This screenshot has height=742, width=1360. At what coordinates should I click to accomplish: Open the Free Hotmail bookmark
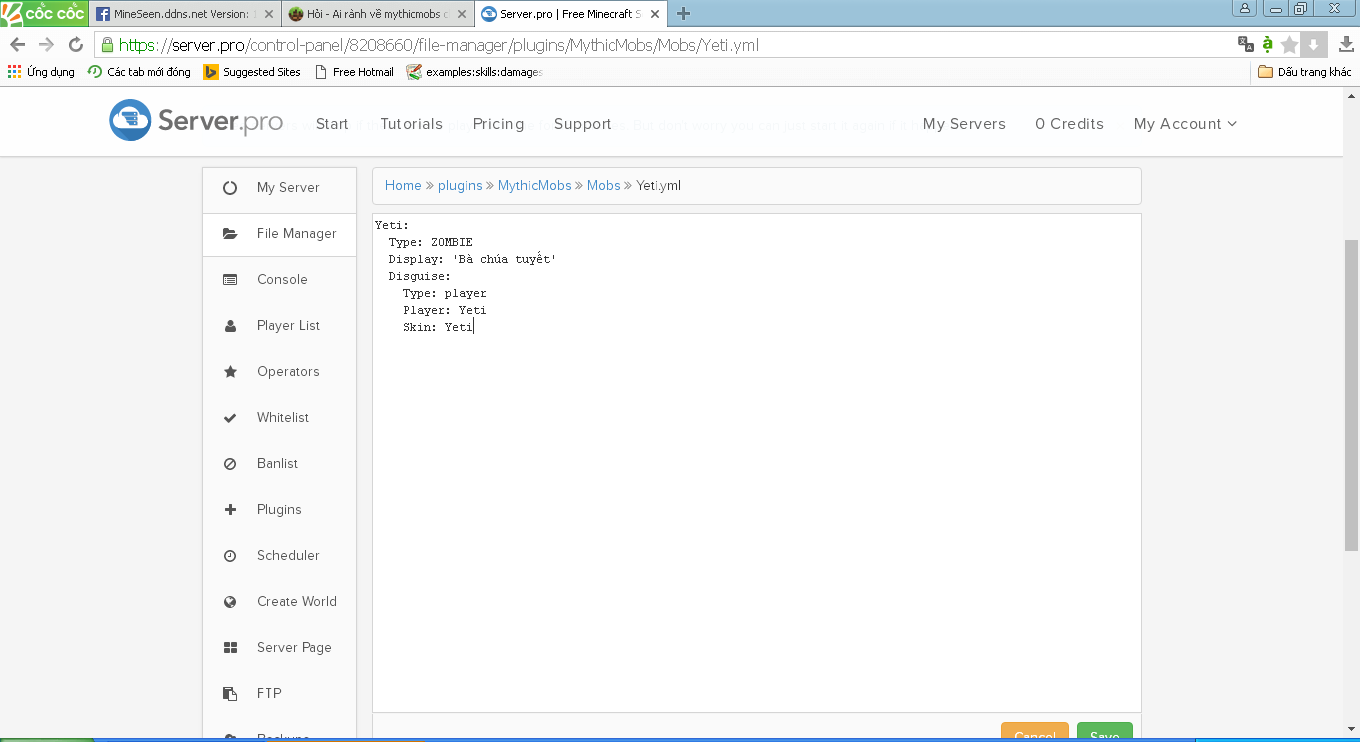[x=354, y=72]
